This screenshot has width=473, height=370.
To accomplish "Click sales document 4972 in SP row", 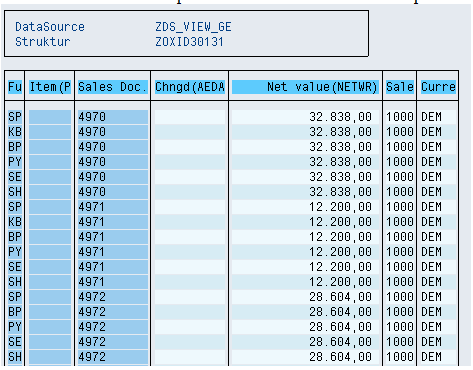I will click(x=113, y=297).
